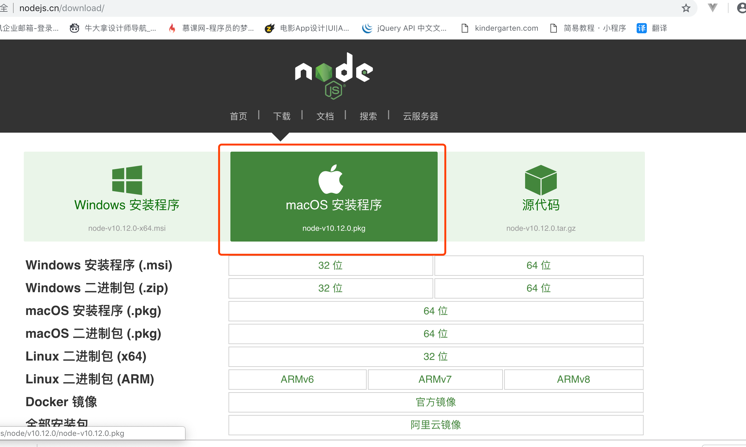Open the 下载 navigation item
The image size is (746, 447).
(282, 116)
